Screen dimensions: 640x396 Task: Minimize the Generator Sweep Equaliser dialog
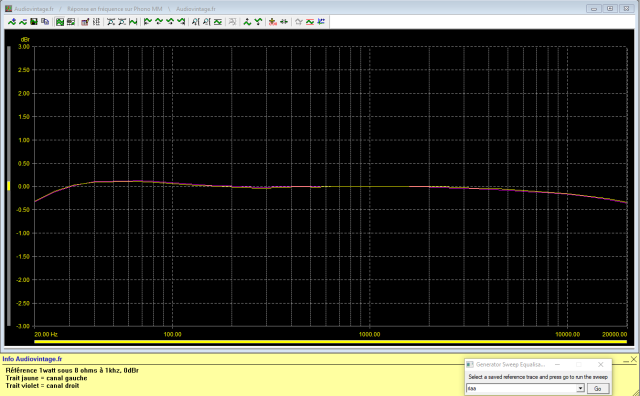(557, 365)
